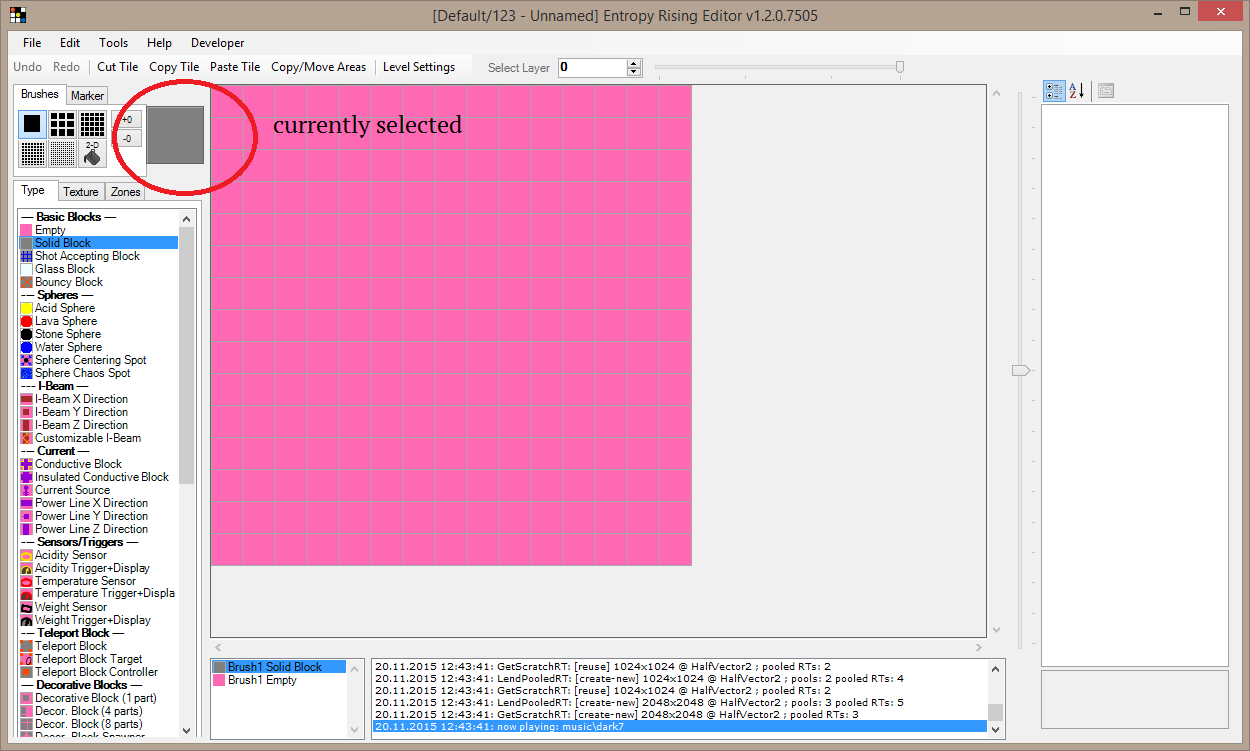
Task: Click log panel scroll-down arrow
Action: coord(995,730)
